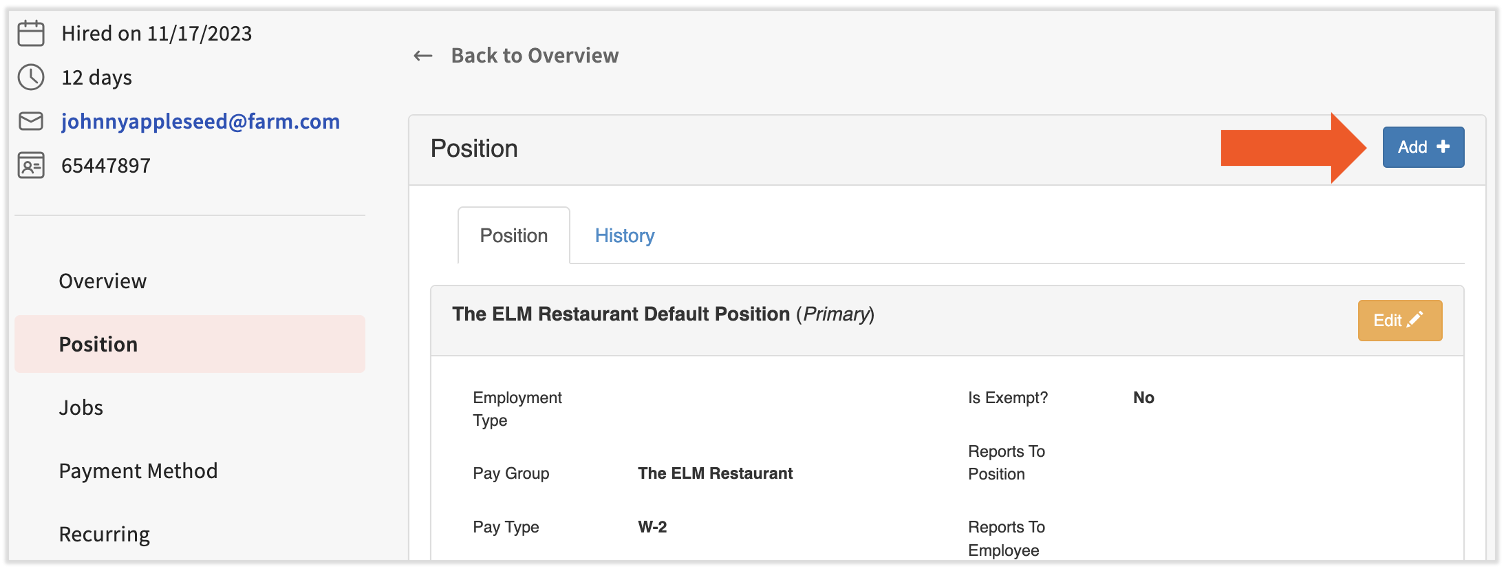Switch to the History tab
This screenshot has height=570, width=1506.
click(624, 236)
